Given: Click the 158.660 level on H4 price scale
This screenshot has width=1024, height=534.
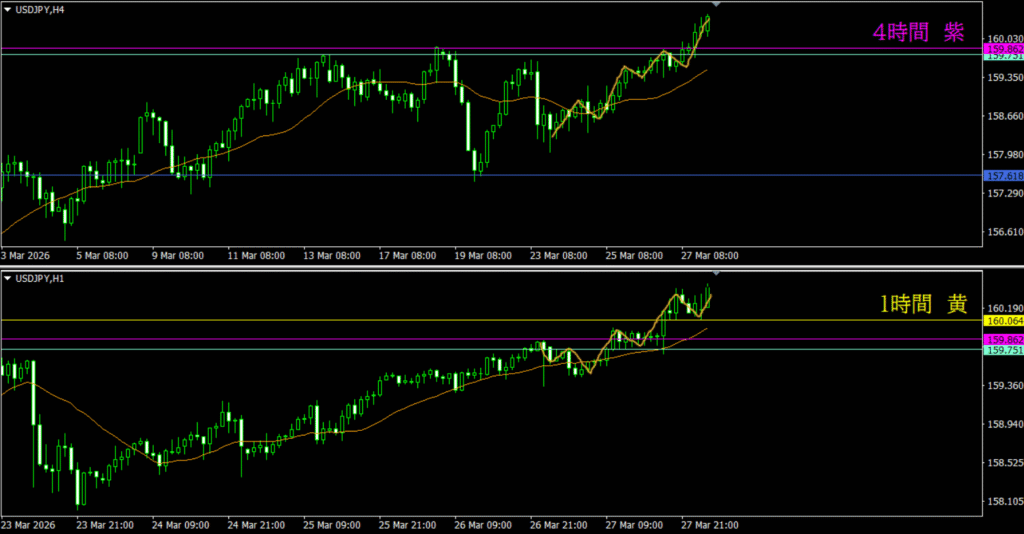Looking at the screenshot, I should pos(1003,116).
